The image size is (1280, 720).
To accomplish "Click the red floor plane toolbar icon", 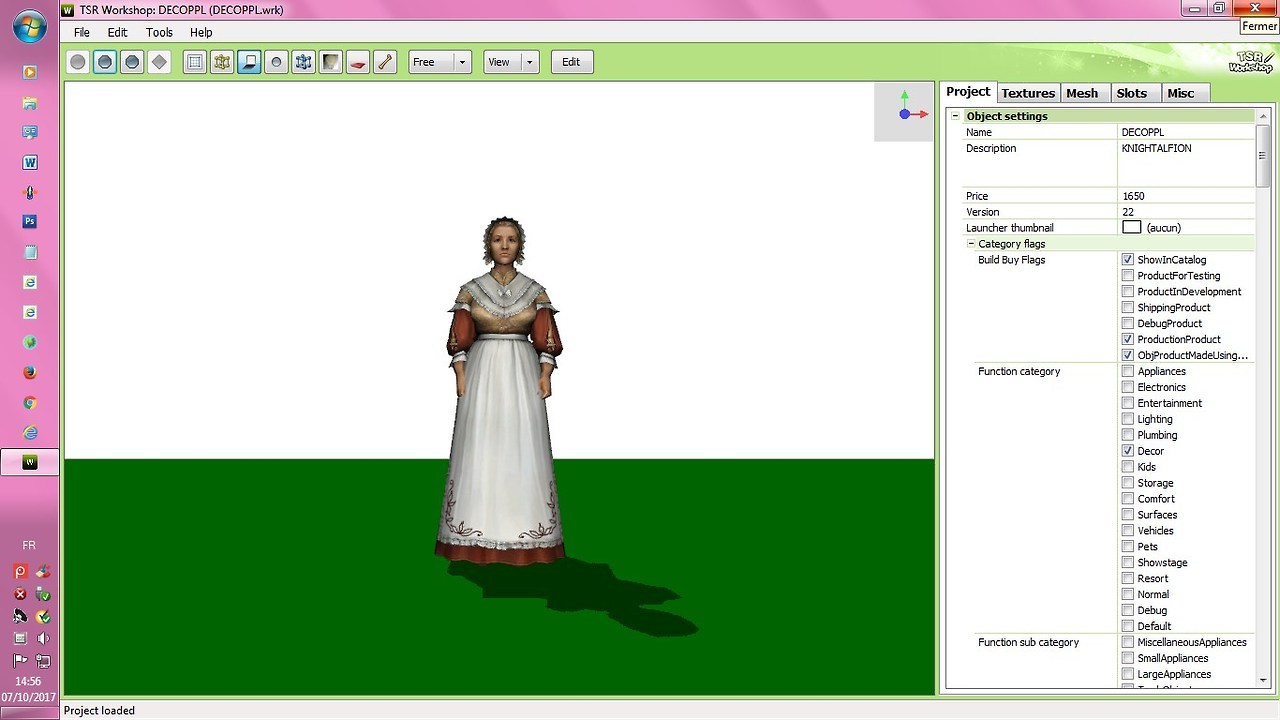I will click(358, 62).
